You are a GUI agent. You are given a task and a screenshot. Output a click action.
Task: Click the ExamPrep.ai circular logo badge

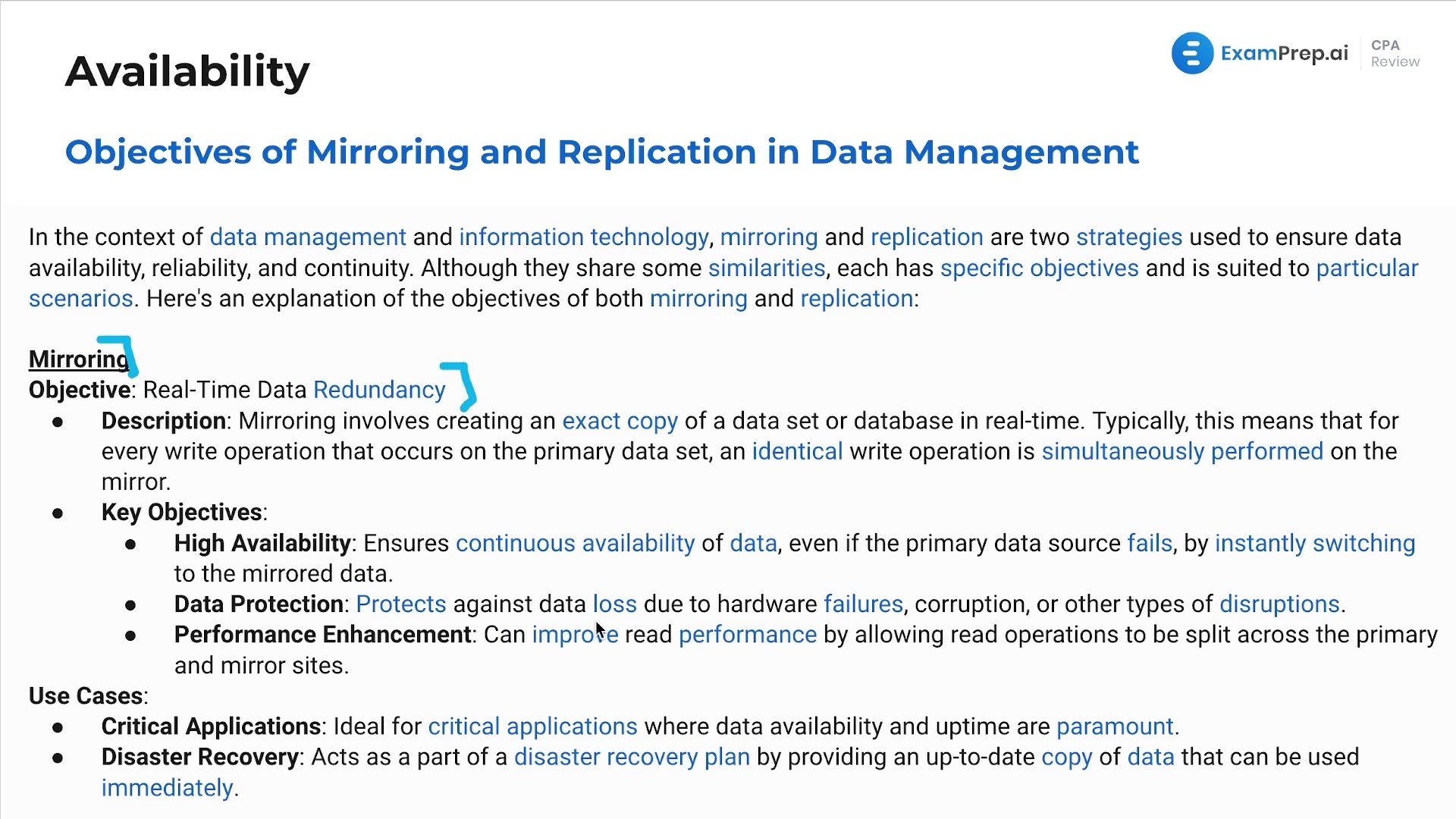[1191, 53]
